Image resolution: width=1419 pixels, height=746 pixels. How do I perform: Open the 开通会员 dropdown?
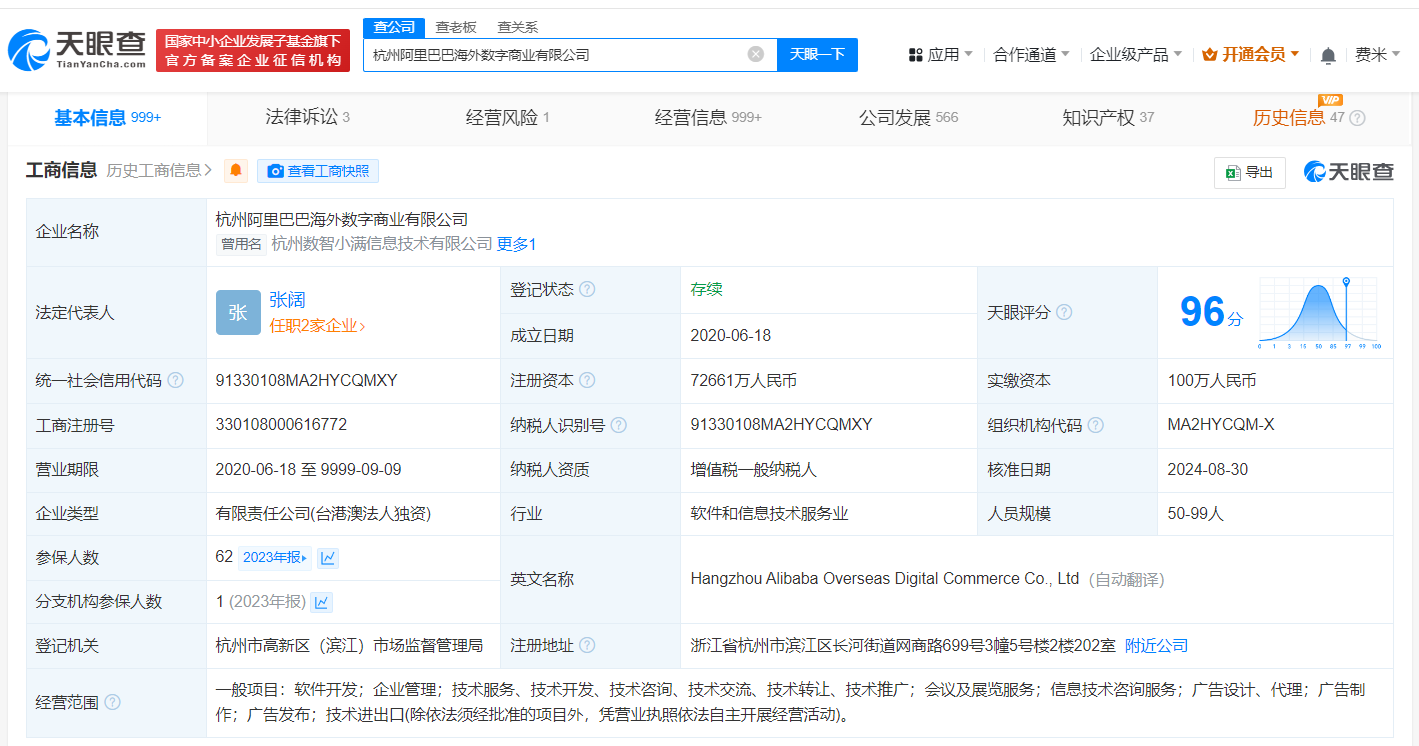coord(1250,54)
